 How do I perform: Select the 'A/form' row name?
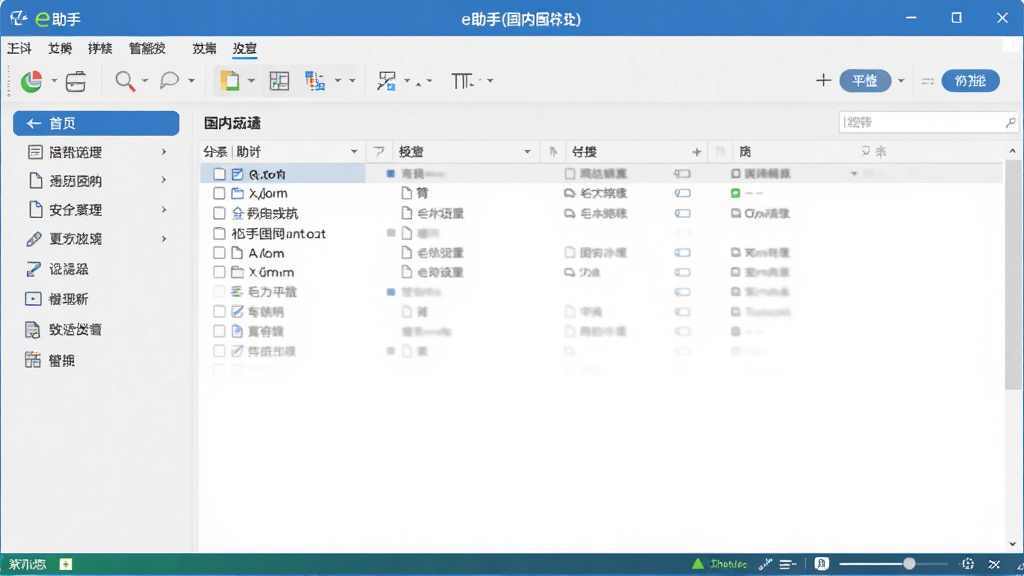[x=266, y=253]
